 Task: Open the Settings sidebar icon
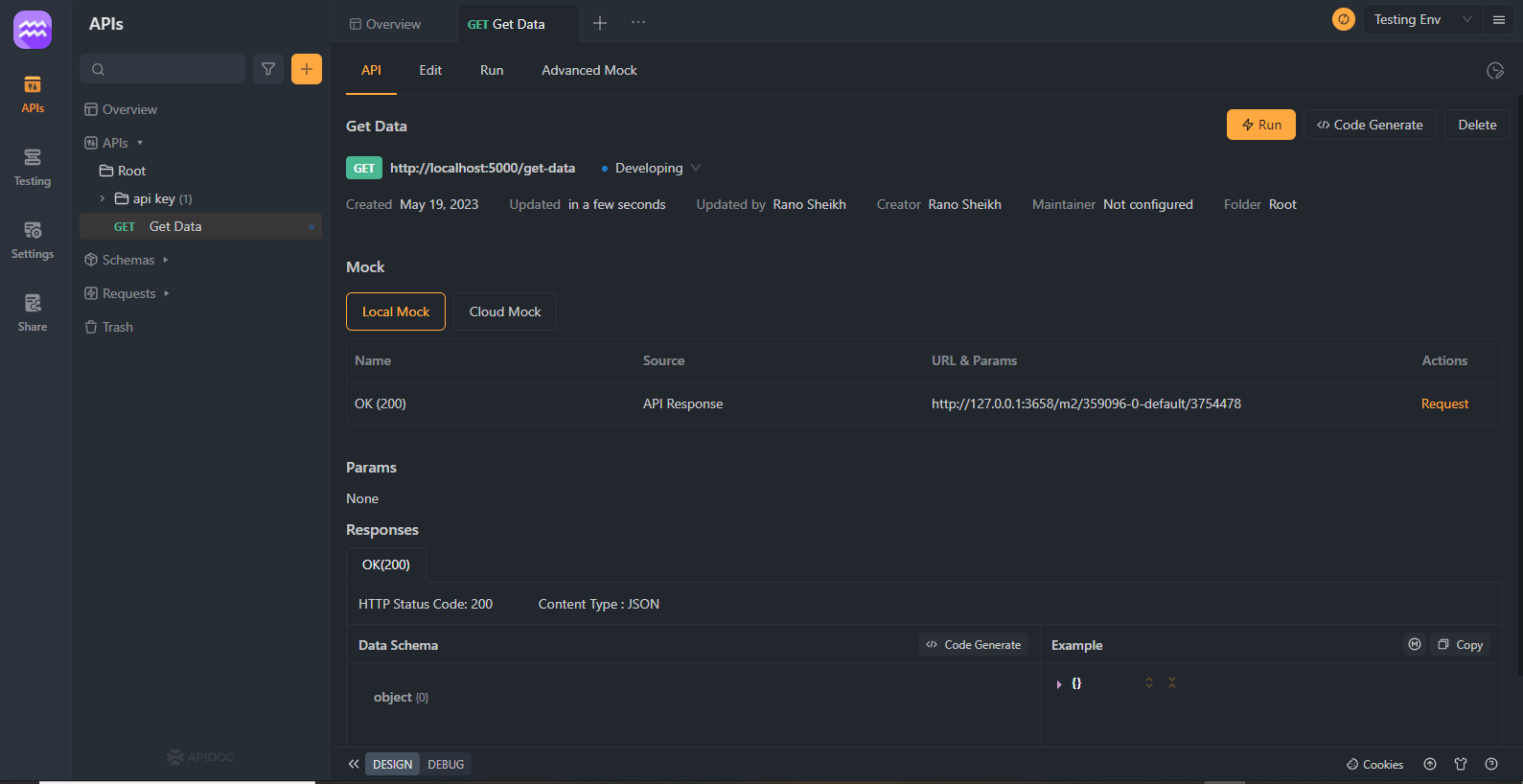click(x=33, y=241)
